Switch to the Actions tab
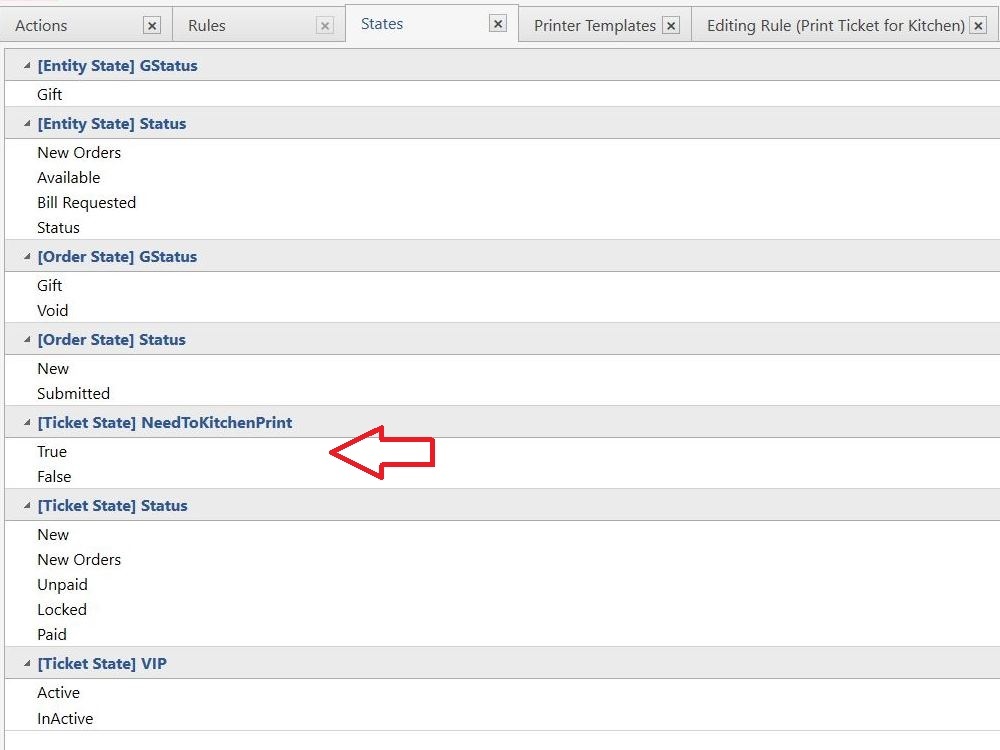 pos(42,26)
